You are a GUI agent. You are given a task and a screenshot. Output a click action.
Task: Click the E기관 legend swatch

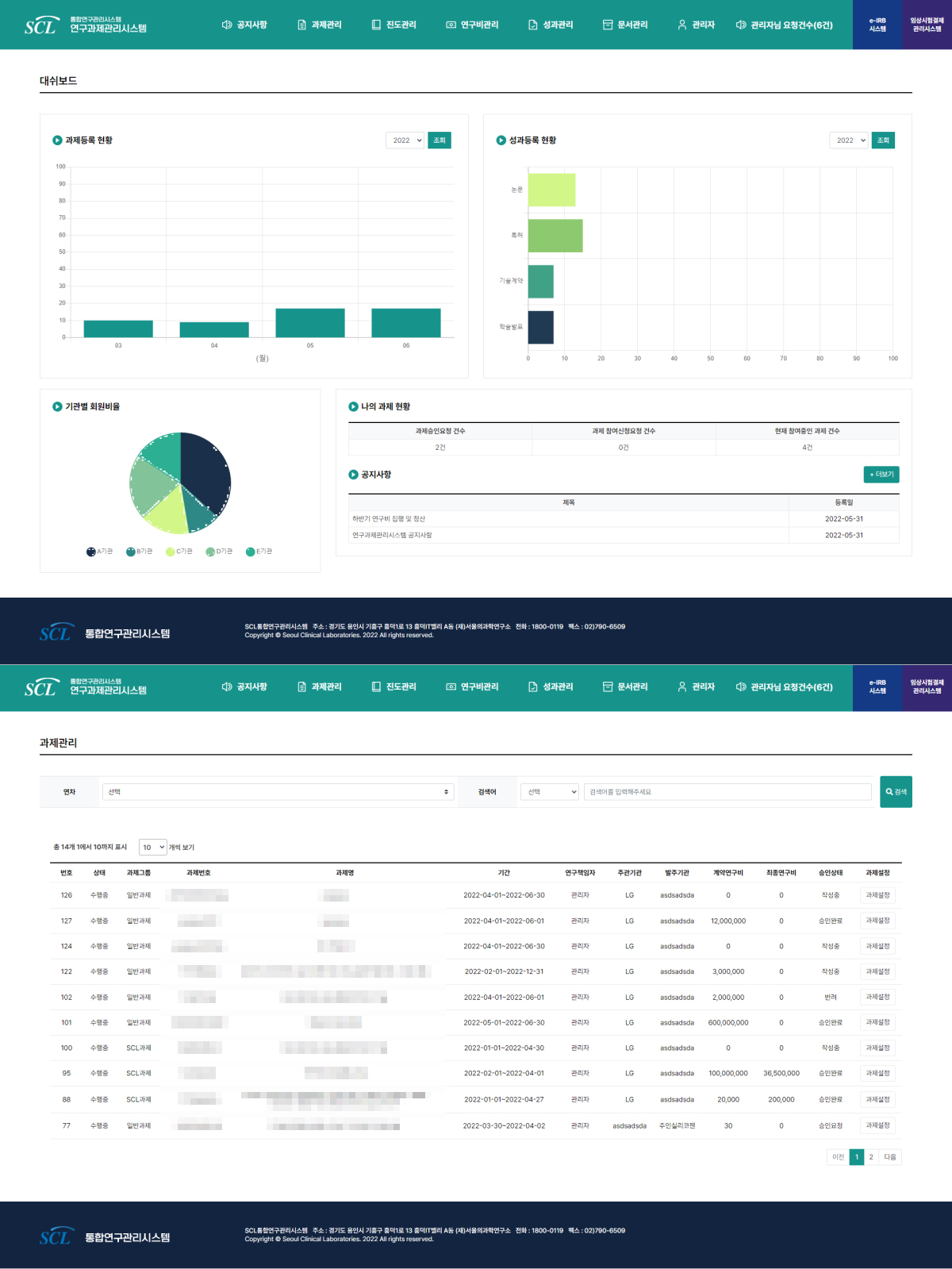point(250,552)
